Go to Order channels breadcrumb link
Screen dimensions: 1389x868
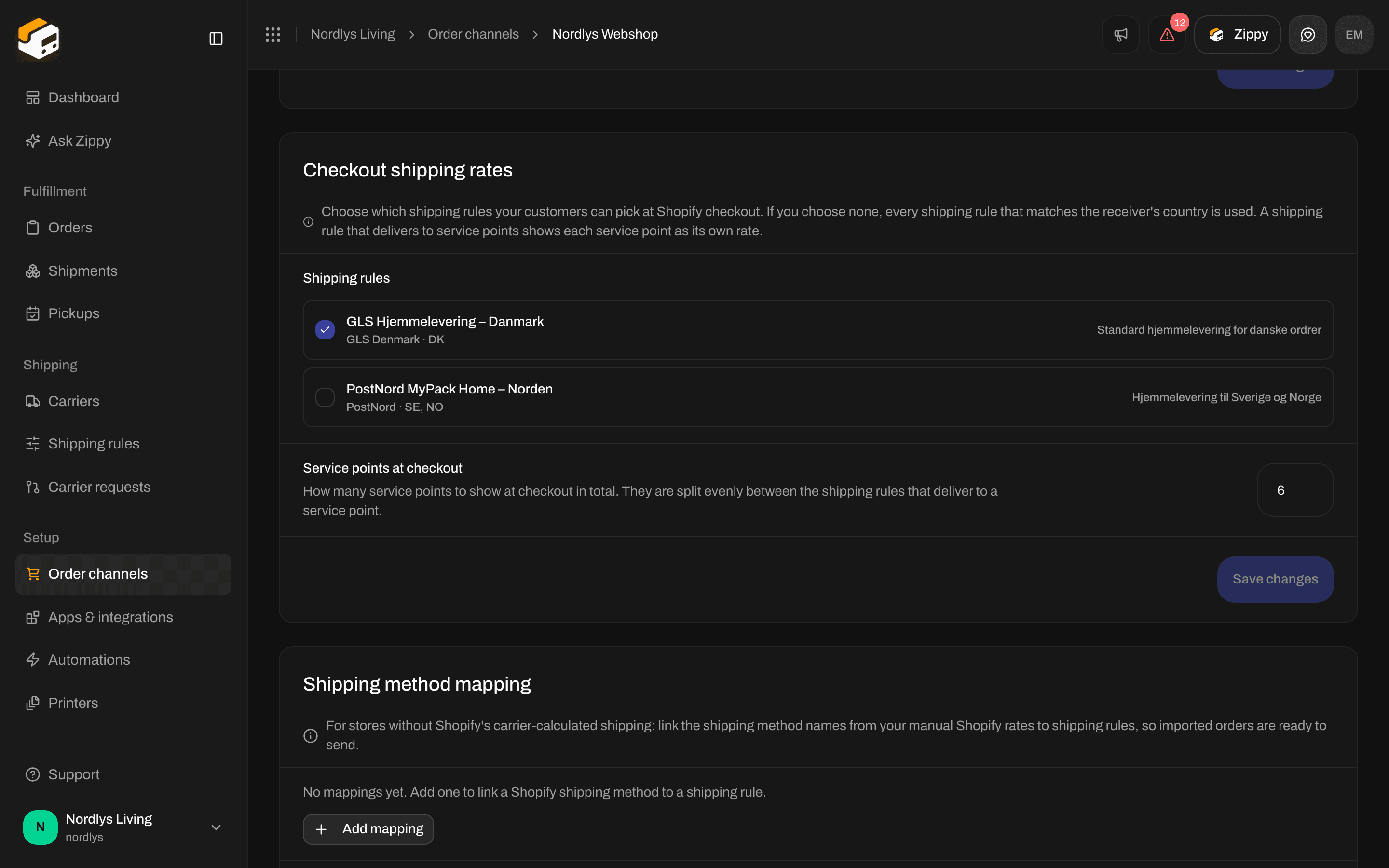click(473, 34)
